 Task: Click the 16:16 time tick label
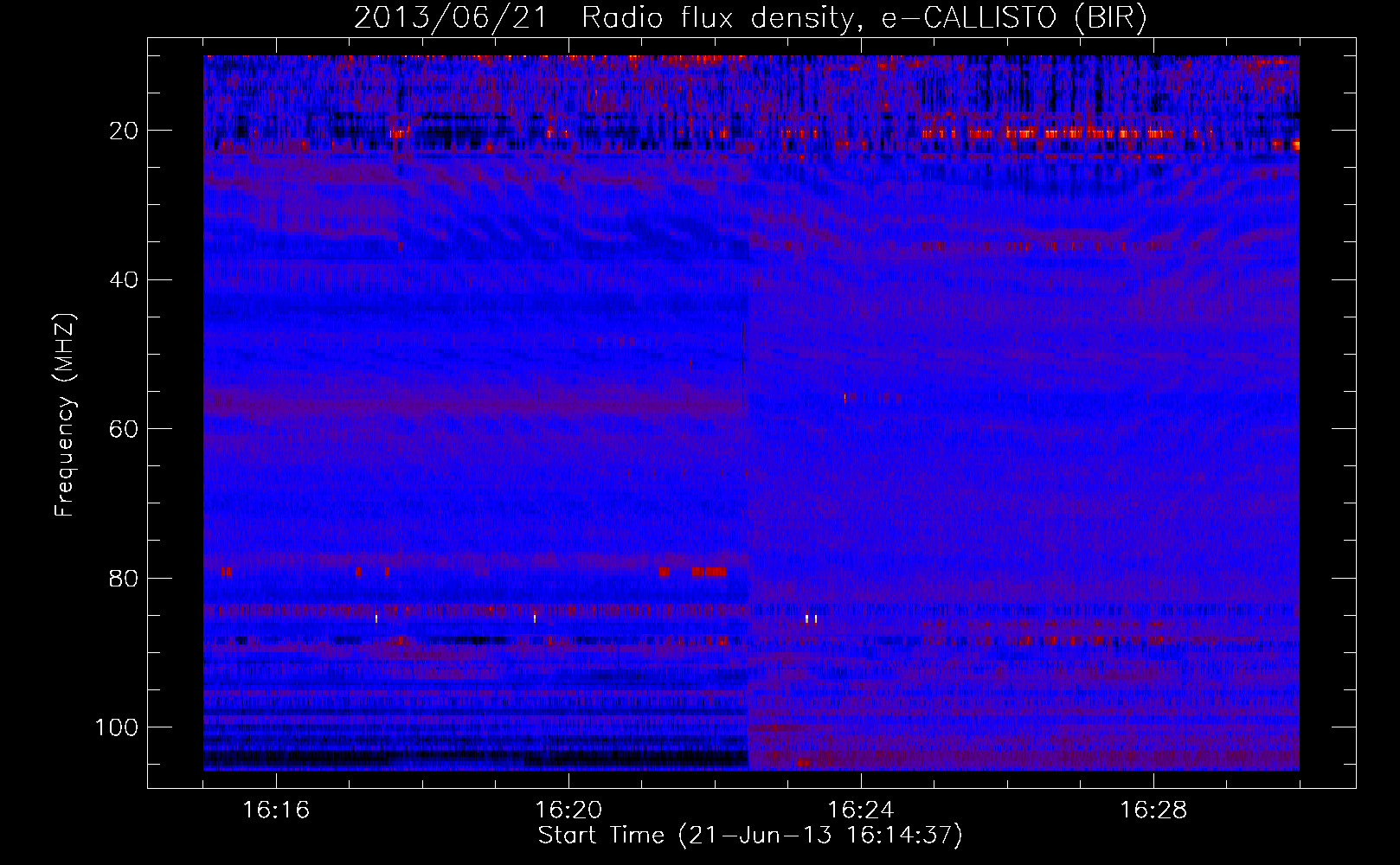(x=276, y=811)
